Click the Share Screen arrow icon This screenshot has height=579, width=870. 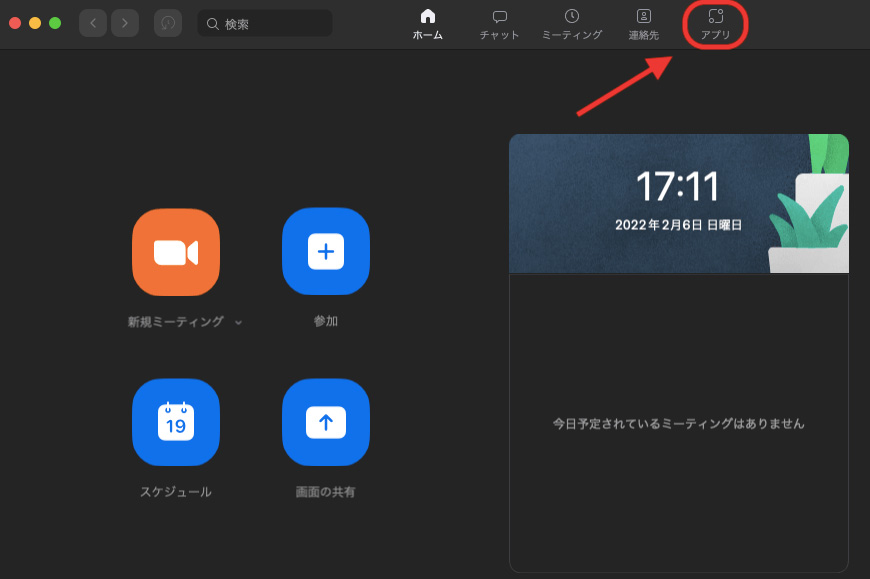[325, 422]
